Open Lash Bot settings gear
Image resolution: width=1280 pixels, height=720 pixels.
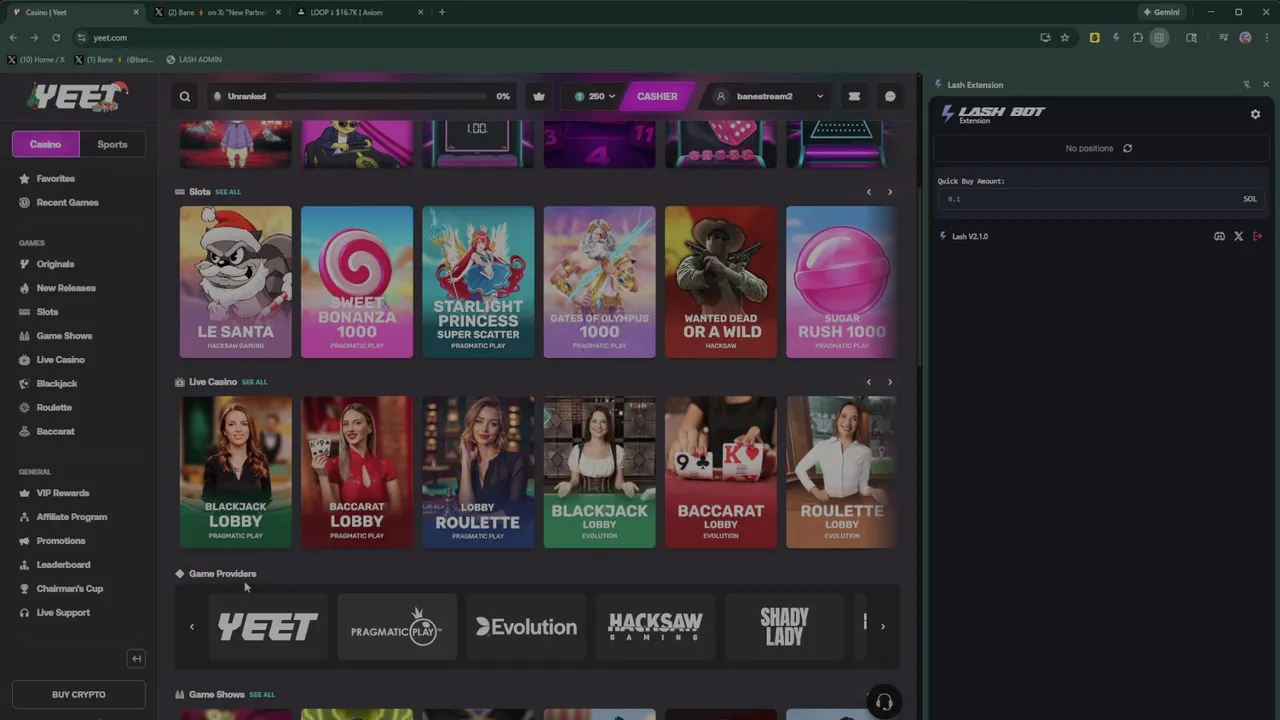(1256, 114)
